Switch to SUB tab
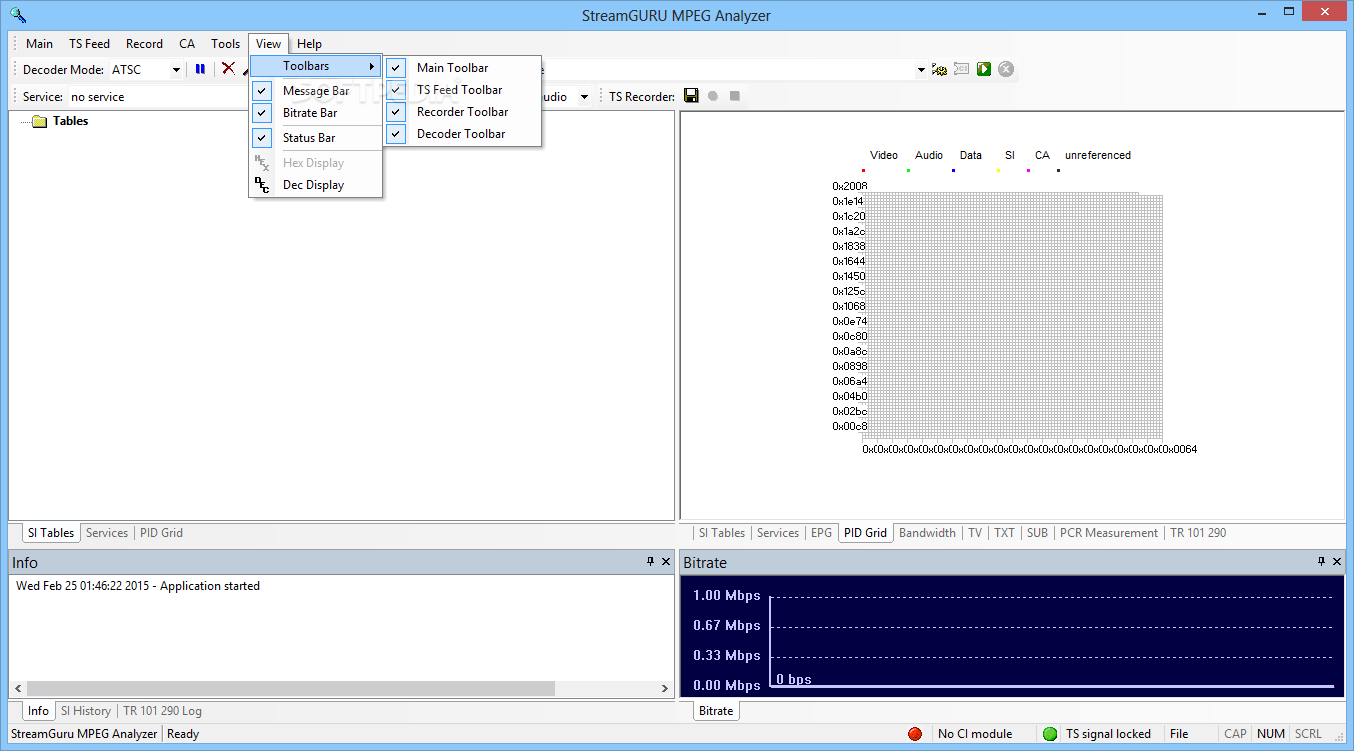Image resolution: width=1354 pixels, height=751 pixels. [x=1037, y=533]
